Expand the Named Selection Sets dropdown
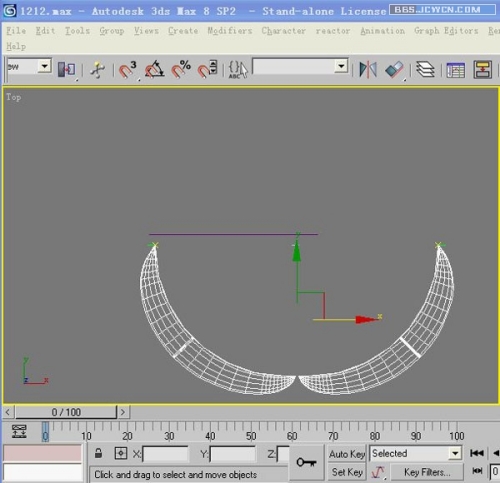The width and height of the screenshot is (500, 483). coord(341,66)
